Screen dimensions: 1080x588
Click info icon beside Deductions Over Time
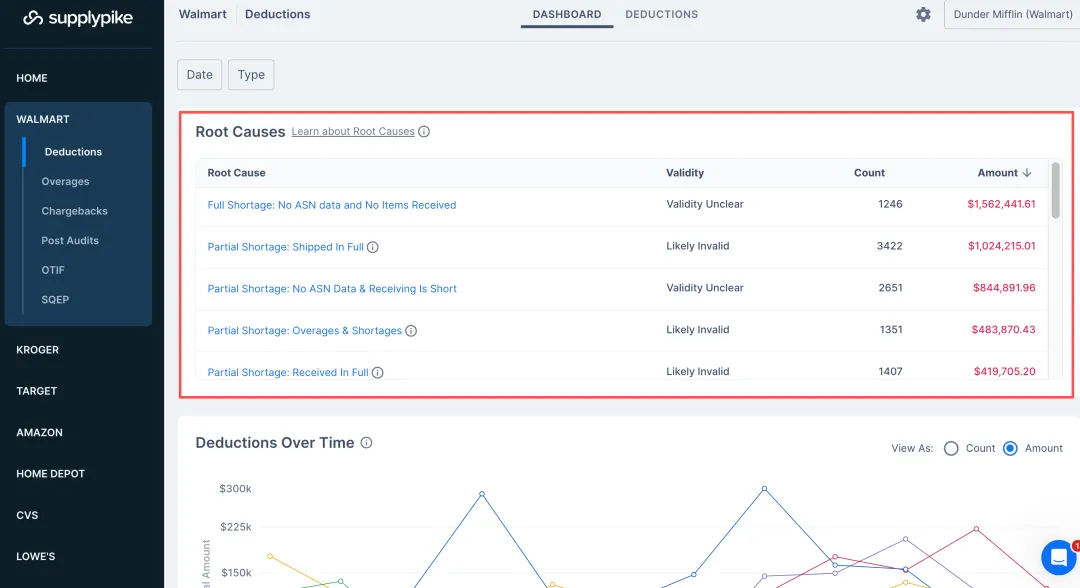coord(366,443)
